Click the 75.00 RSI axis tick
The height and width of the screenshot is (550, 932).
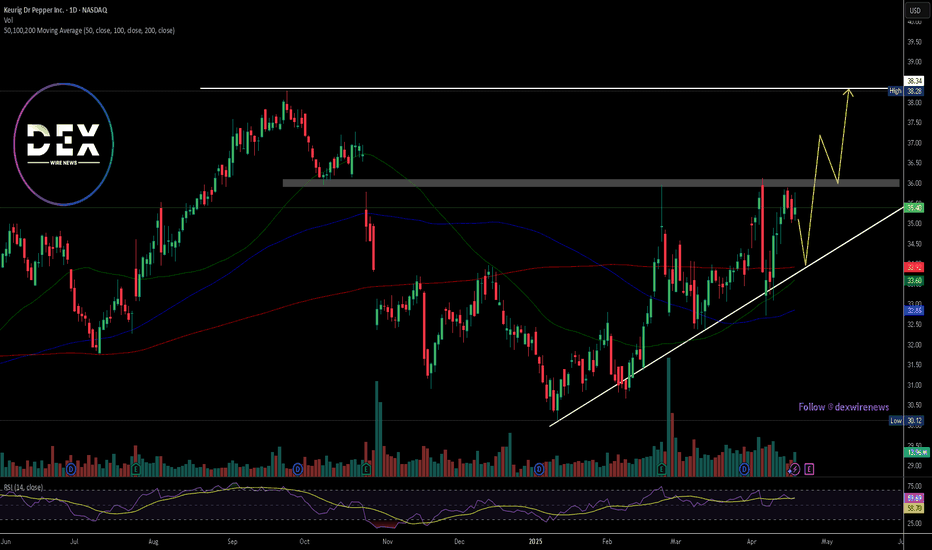click(914, 486)
